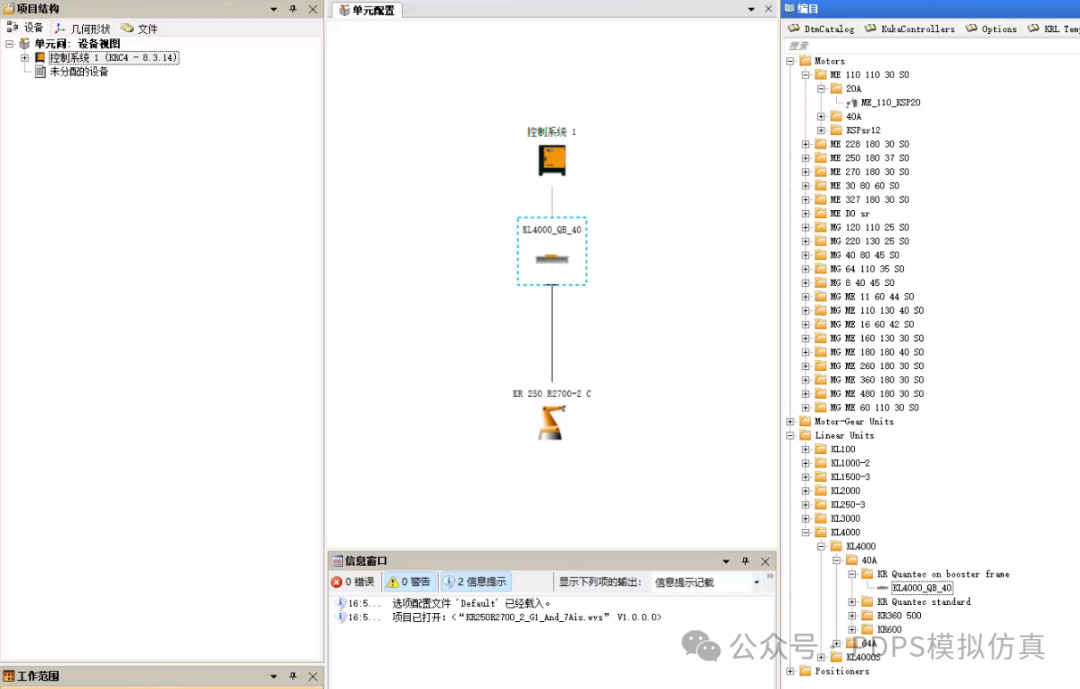The image size is (1080, 689).
Task: Toggle the 0 警告 filter button
Action: (x=409, y=582)
